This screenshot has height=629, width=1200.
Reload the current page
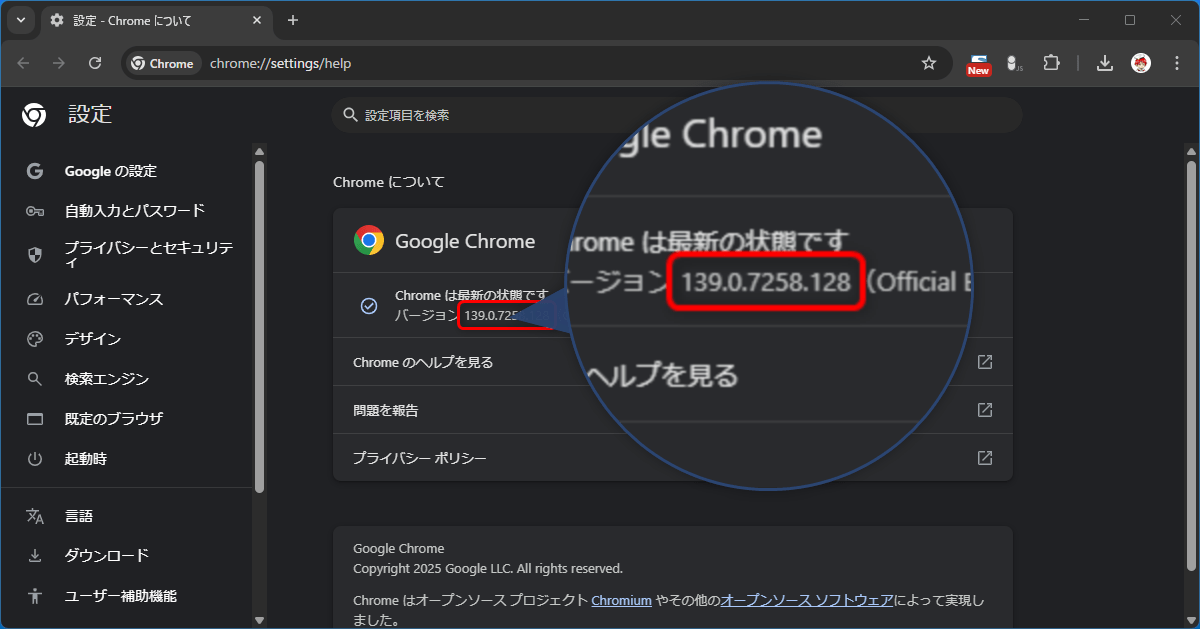95,63
